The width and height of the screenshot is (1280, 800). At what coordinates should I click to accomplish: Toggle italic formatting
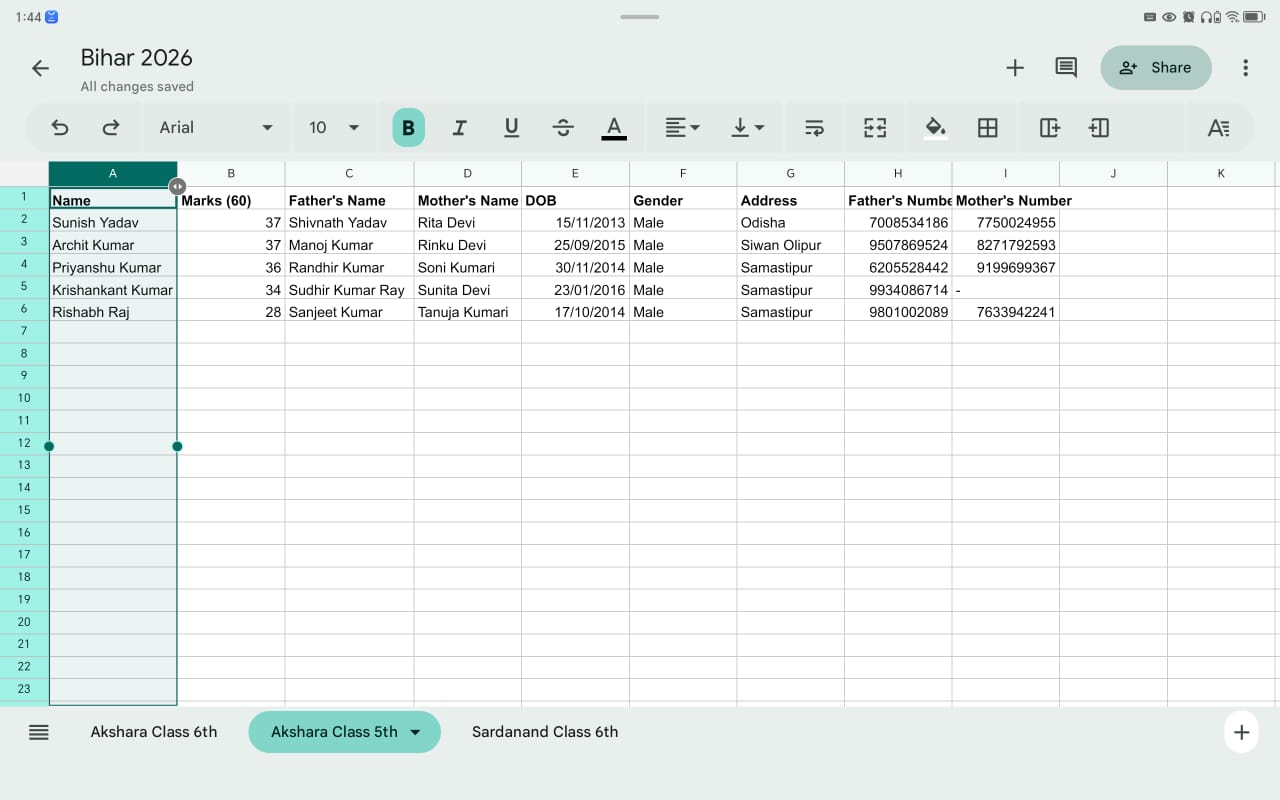pos(459,127)
